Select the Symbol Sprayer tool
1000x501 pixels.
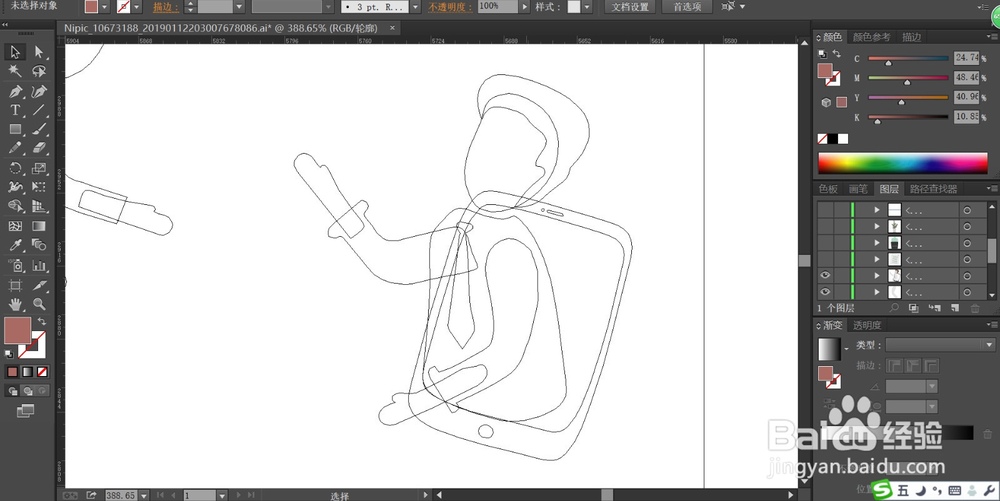pos(15,265)
